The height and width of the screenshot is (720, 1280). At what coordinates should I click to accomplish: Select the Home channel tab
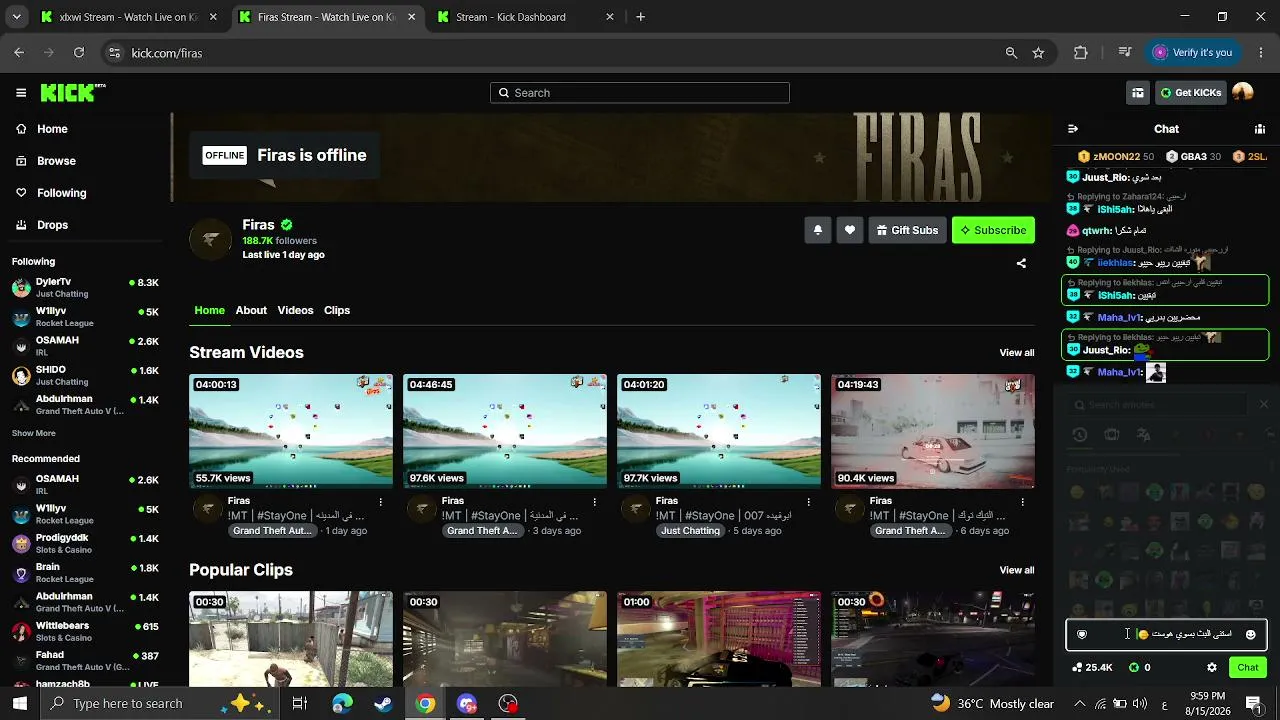point(209,310)
